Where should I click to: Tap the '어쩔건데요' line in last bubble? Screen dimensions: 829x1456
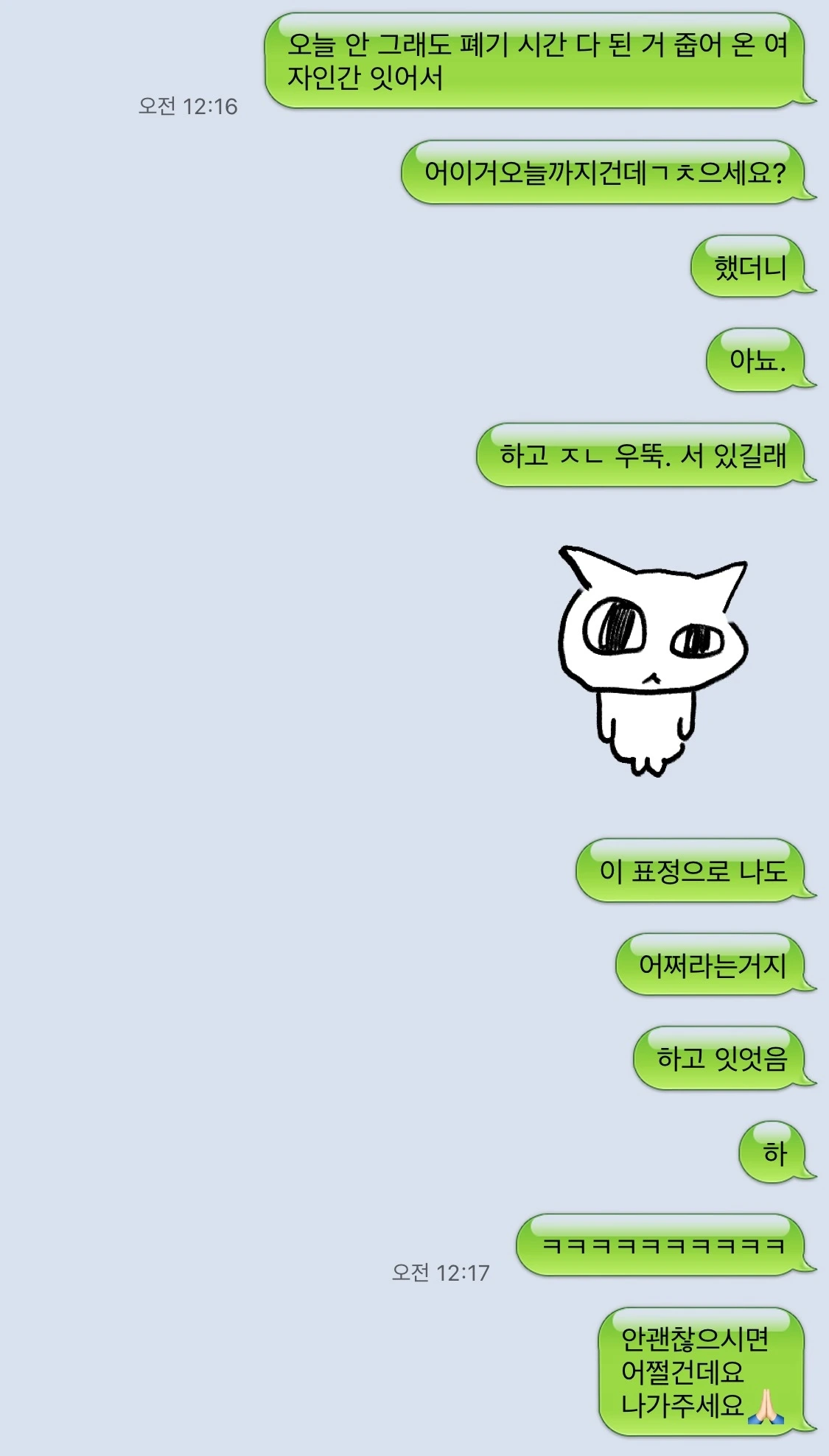682,1372
